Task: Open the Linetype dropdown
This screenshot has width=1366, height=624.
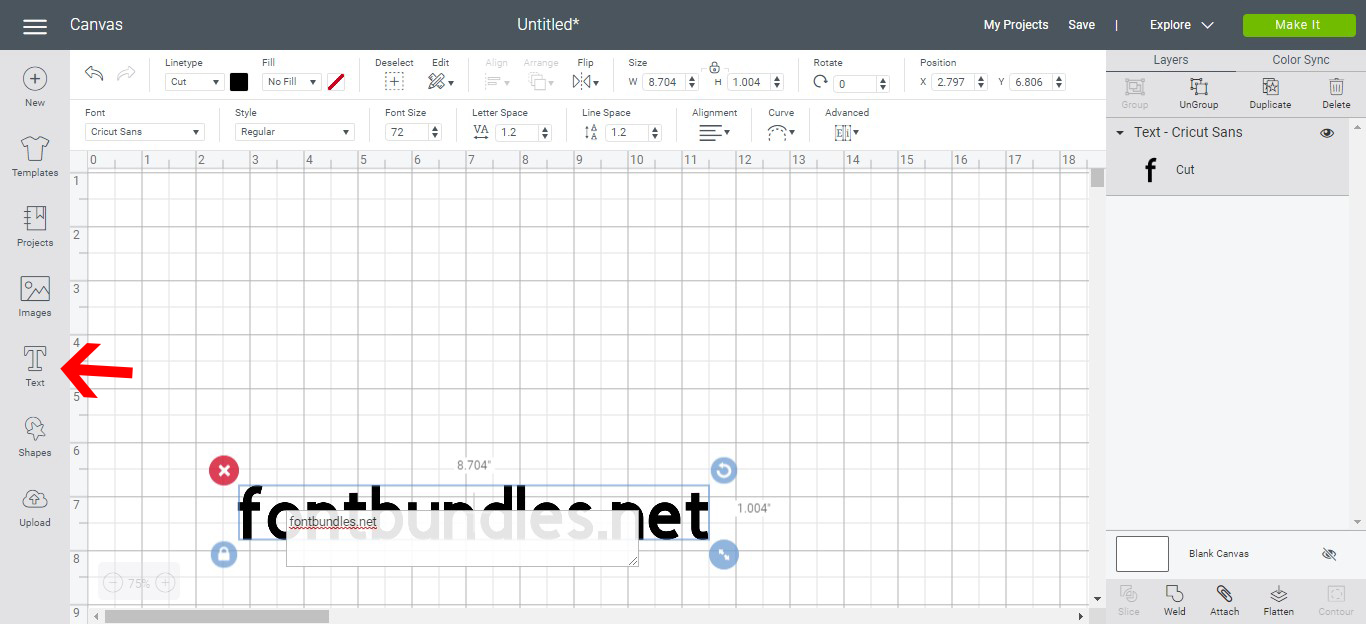Action: pos(194,82)
